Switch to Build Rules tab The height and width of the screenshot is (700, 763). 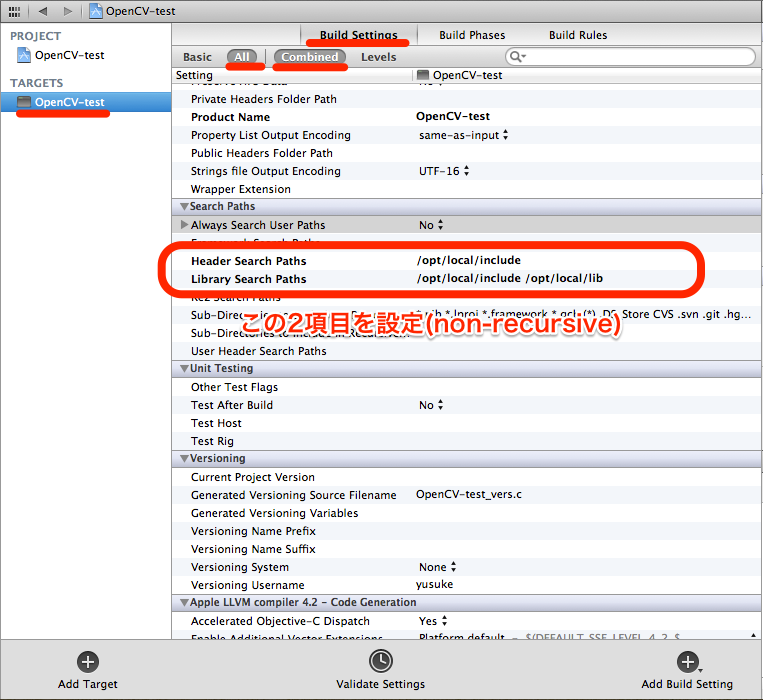click(x=578, y=35)
